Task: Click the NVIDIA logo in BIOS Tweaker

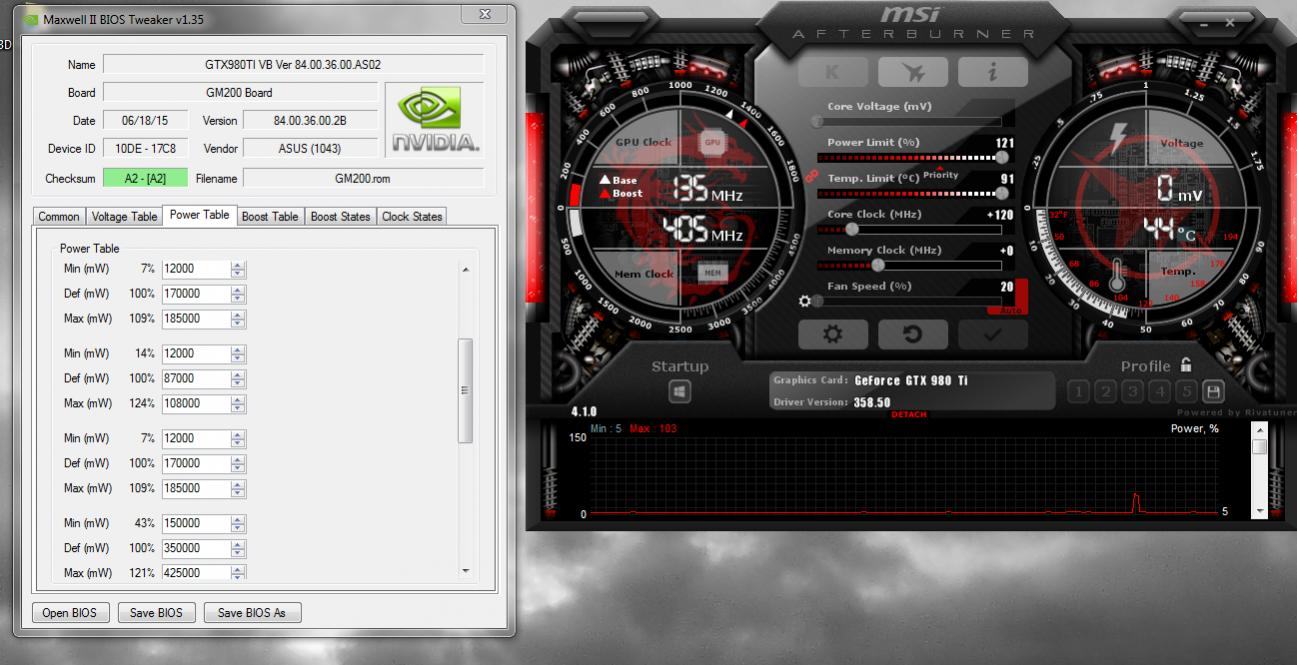Action: coord(435,120)
